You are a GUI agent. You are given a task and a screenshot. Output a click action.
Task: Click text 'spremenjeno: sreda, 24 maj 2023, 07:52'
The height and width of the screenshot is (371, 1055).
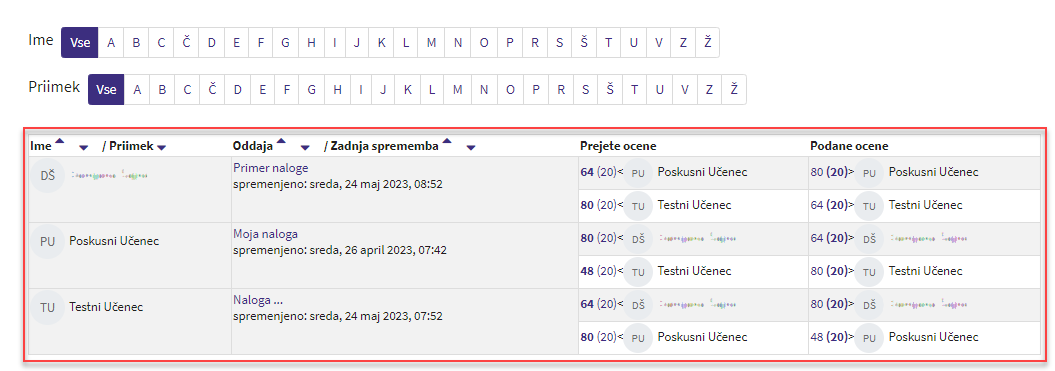pyautogui.click(x=338, y=316)
